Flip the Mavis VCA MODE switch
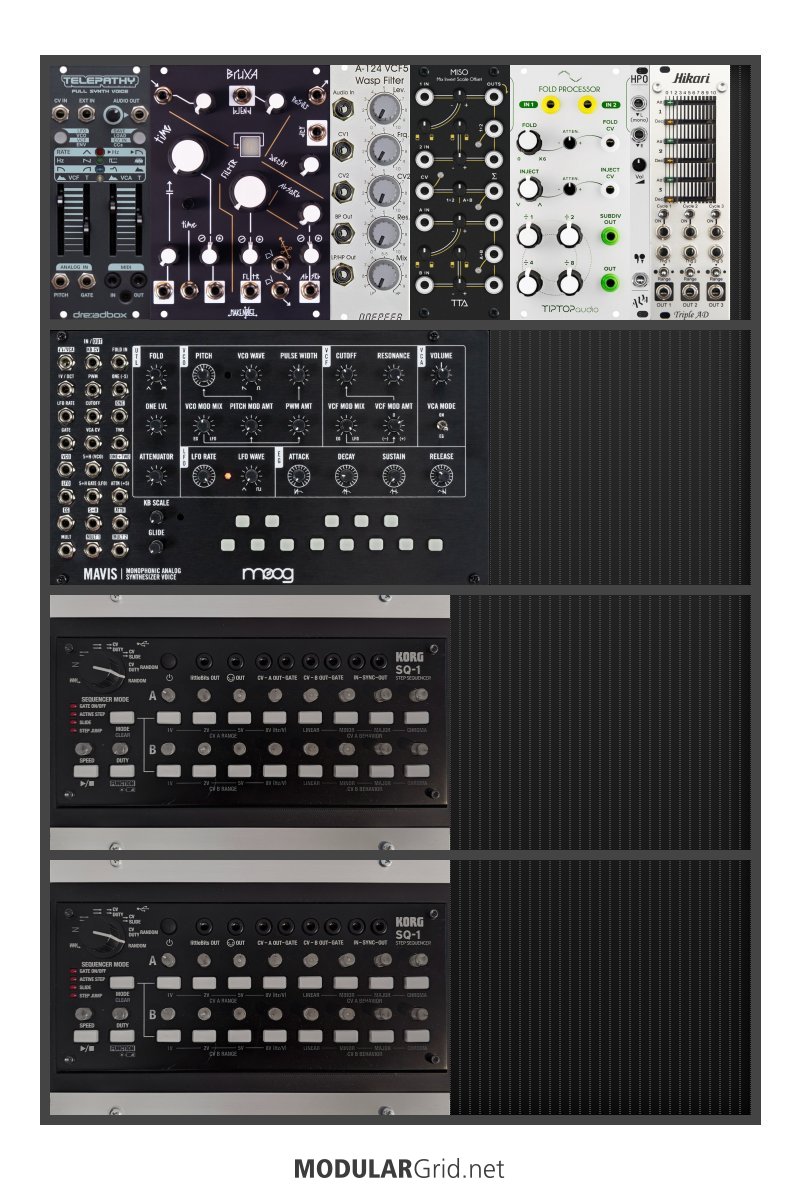The image size is (800, 1190). tap(442, 426)
